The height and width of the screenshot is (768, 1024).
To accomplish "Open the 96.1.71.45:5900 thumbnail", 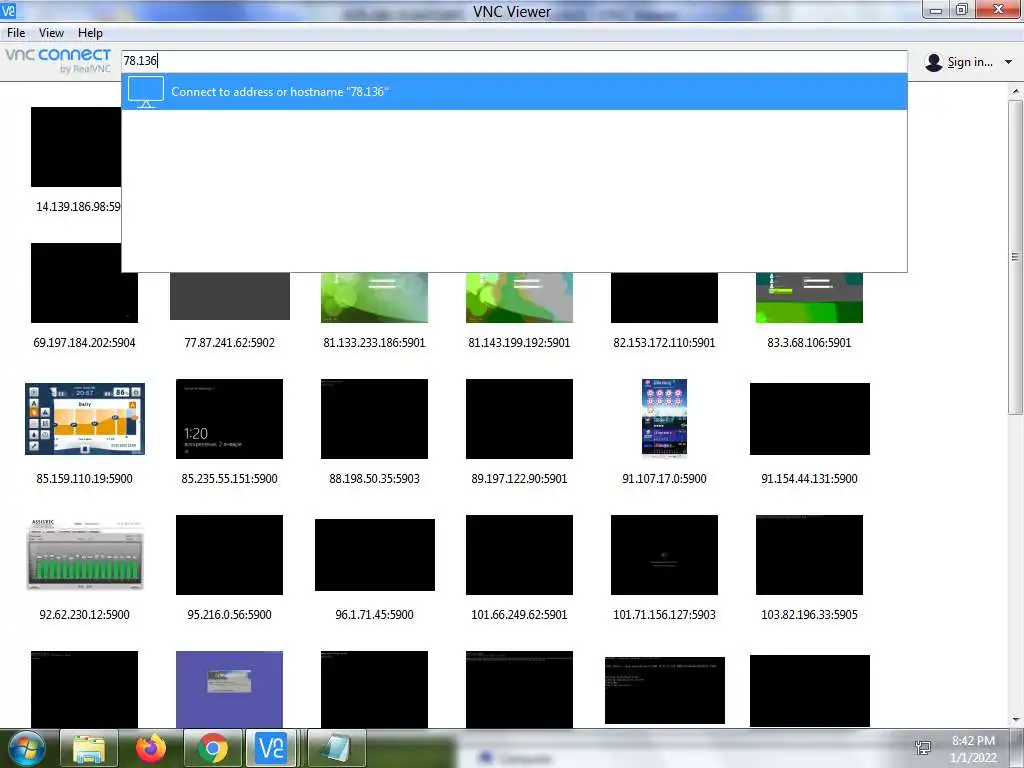I will click(375, 554).
